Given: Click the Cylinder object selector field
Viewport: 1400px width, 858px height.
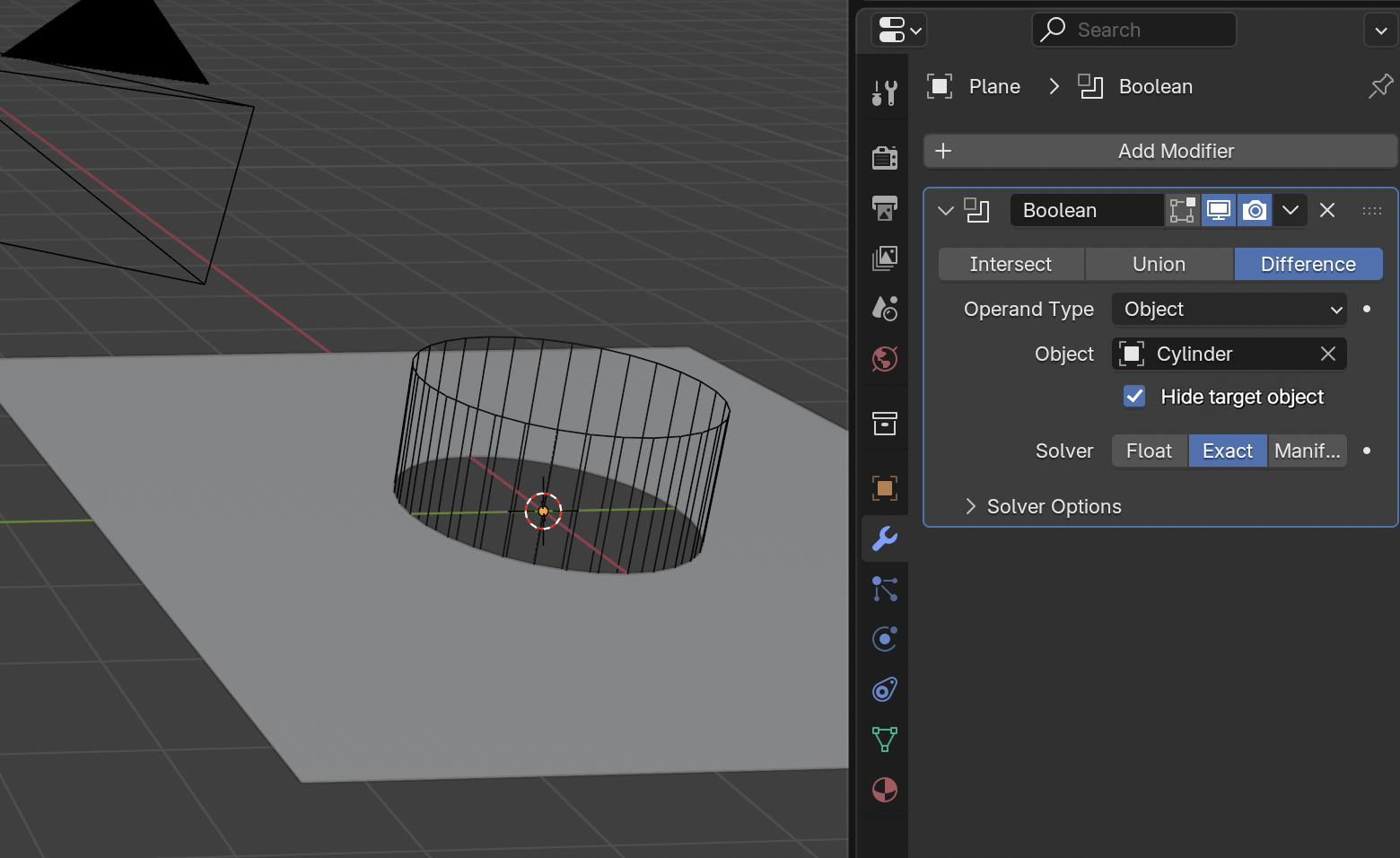Looking at the screenshot, I should (x=1229, y=354).
